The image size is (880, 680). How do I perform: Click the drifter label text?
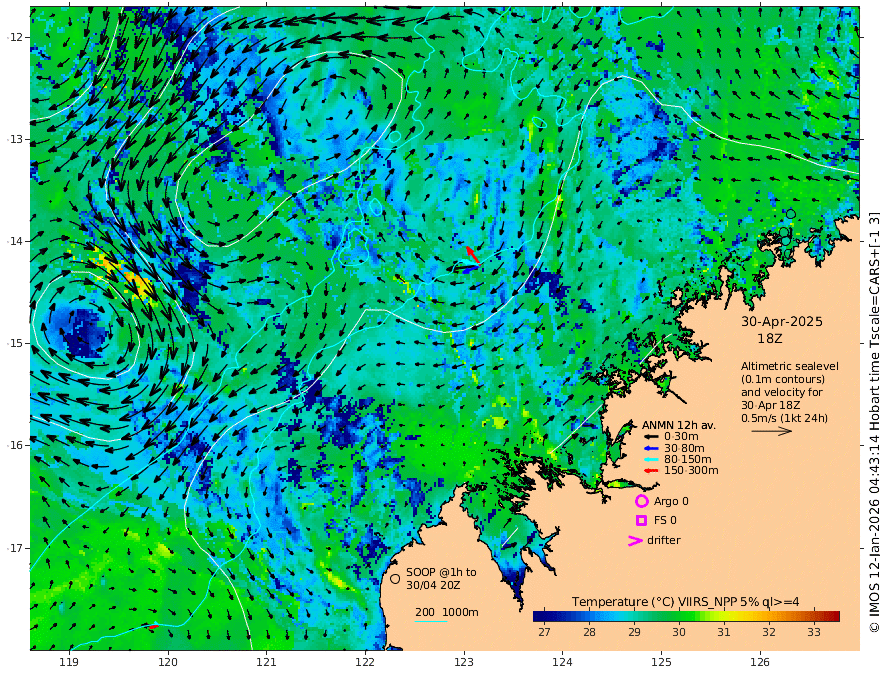coord(664,540)
